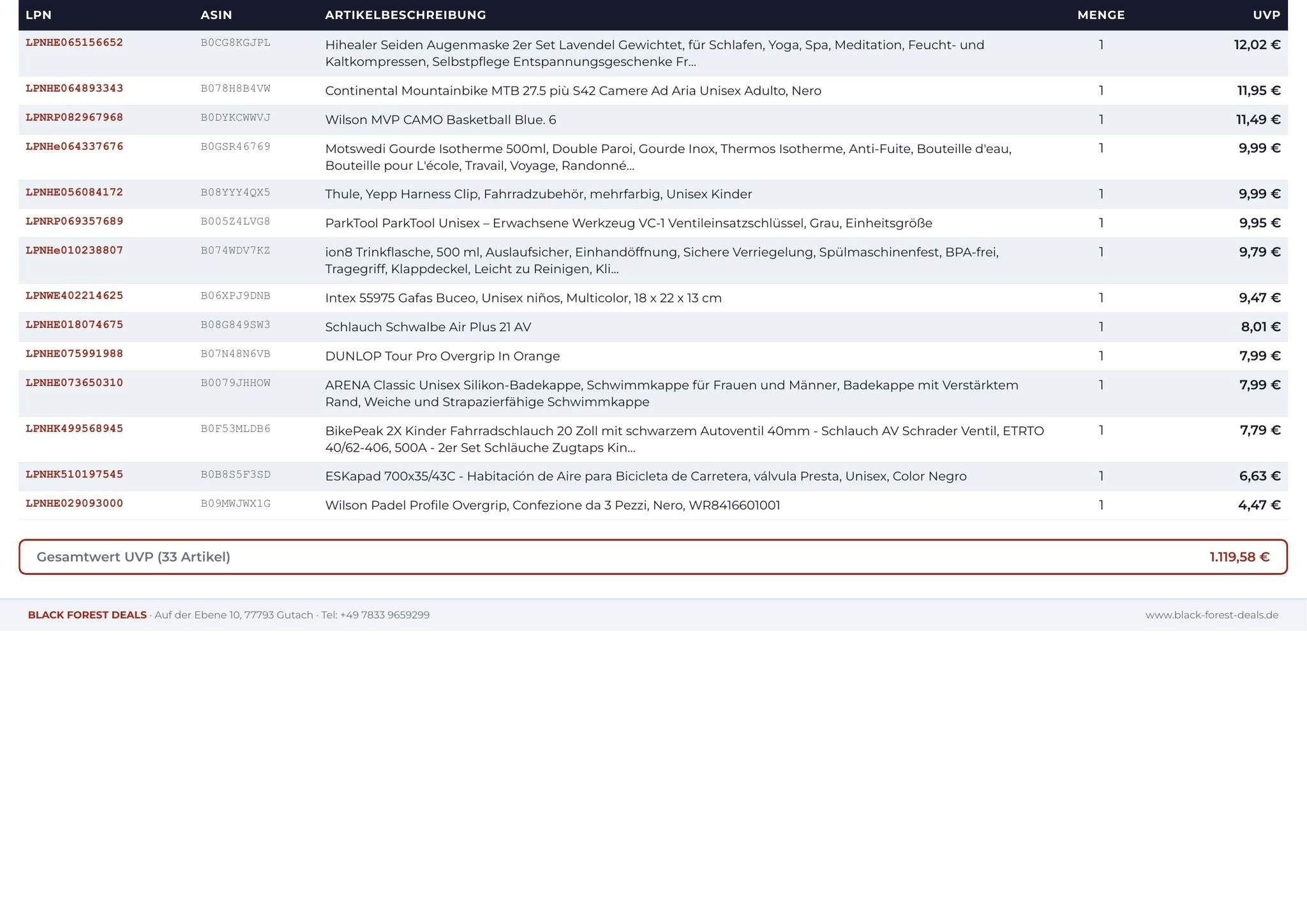The width and height of the screenshot is (1307, 924).
Task: Click the 11,95 € price
Action: (1259, 91)
